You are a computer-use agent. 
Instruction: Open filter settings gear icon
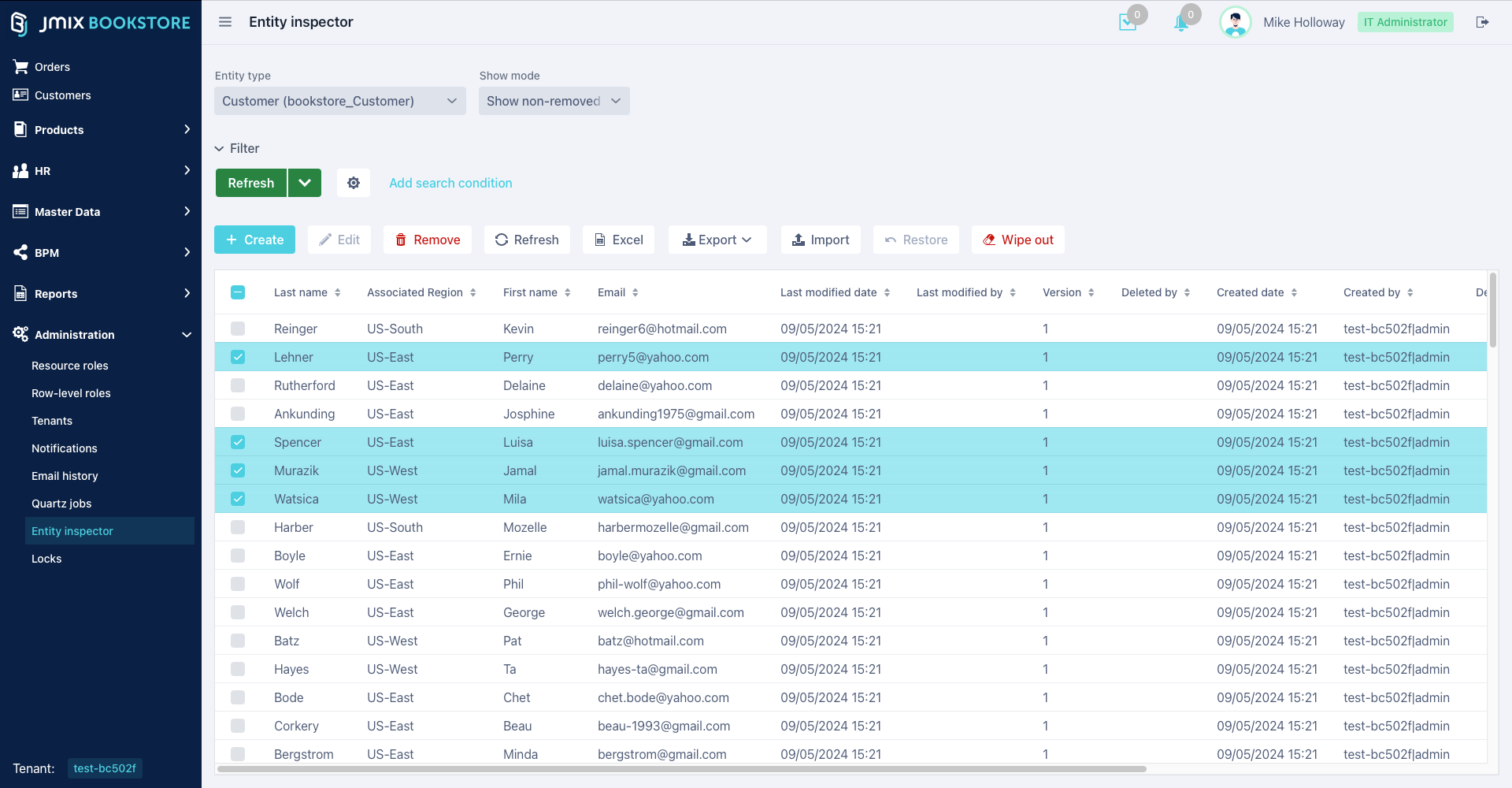point(354,183)
